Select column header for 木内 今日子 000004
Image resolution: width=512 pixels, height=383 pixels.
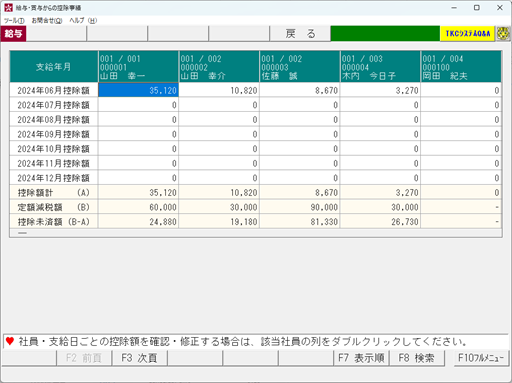pyautogui.click(x=380, y=67)
